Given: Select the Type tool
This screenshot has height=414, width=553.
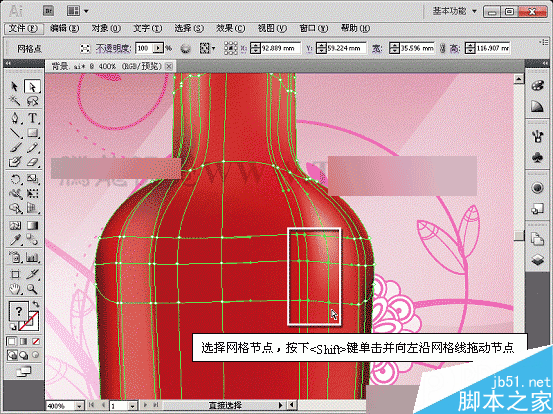Looking at the screenshot, I should pos(32,118).
